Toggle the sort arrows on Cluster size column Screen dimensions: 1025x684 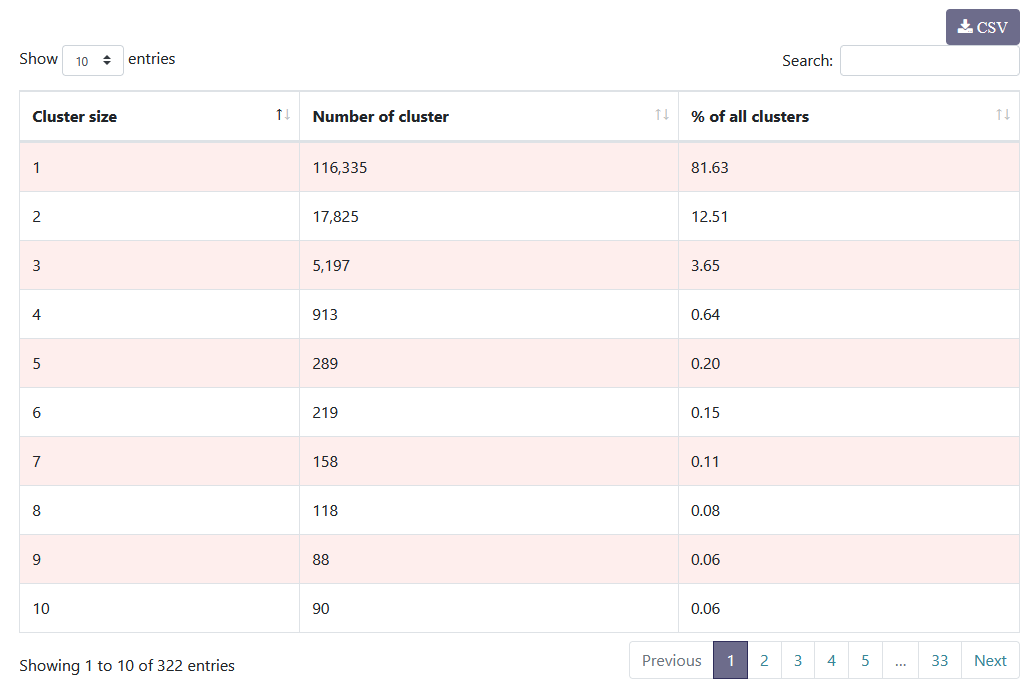(283, 115)
